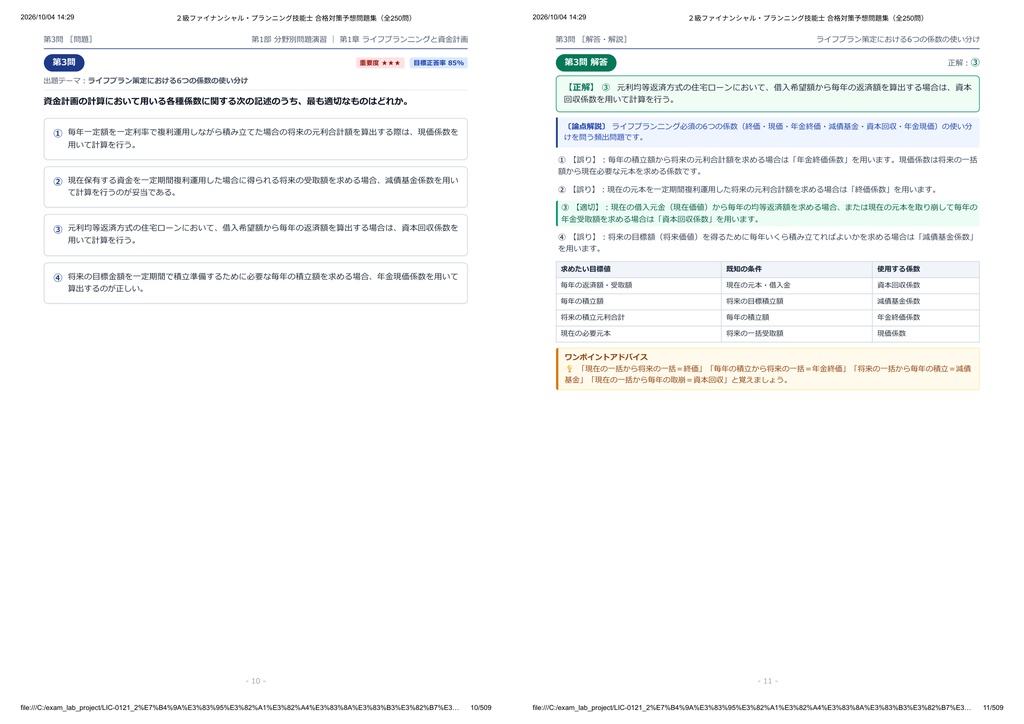Click the 出題テーマ line under the question badge
Image resolution: width=1024 pixels, height=724 pixels.
(146, 81)
